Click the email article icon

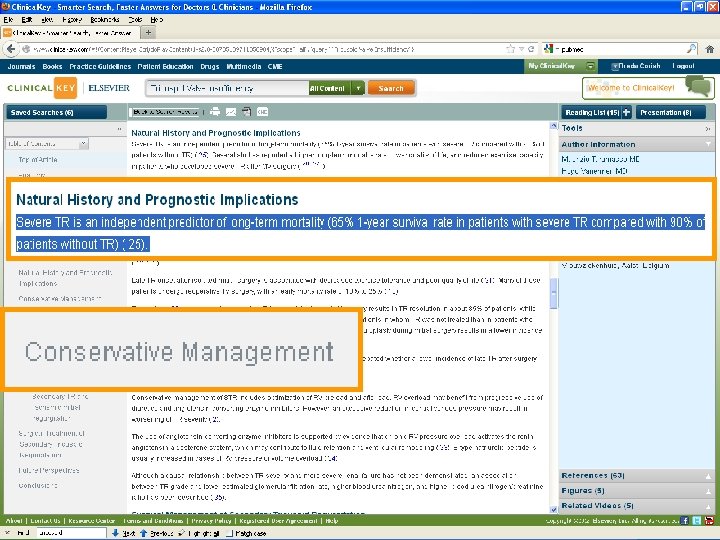[x=231, y=112]
